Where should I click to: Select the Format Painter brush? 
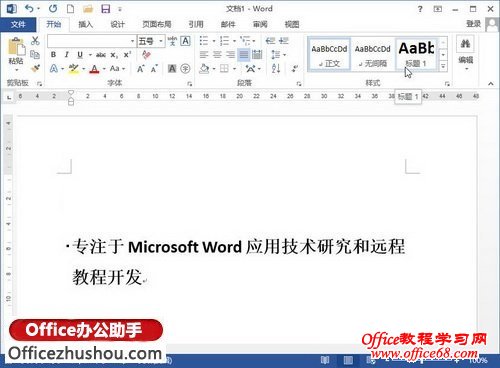pyautogui.click(x=35, y=68)
